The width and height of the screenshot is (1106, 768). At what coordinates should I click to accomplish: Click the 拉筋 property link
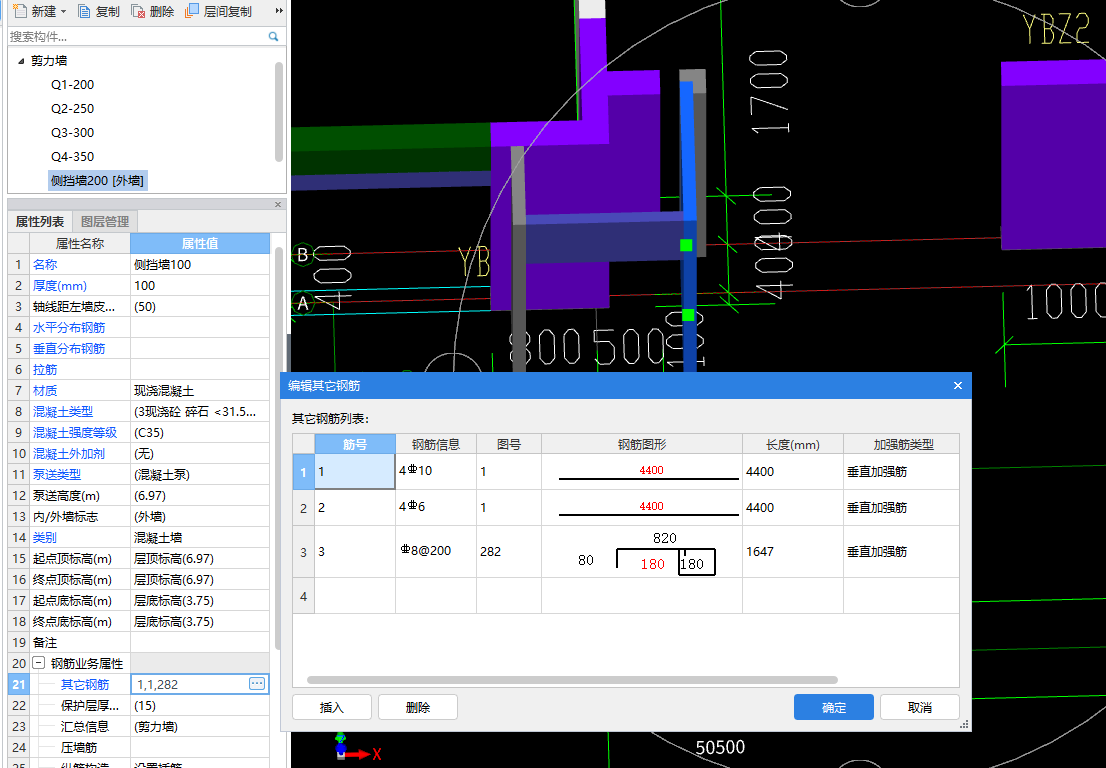click(44, 370)
